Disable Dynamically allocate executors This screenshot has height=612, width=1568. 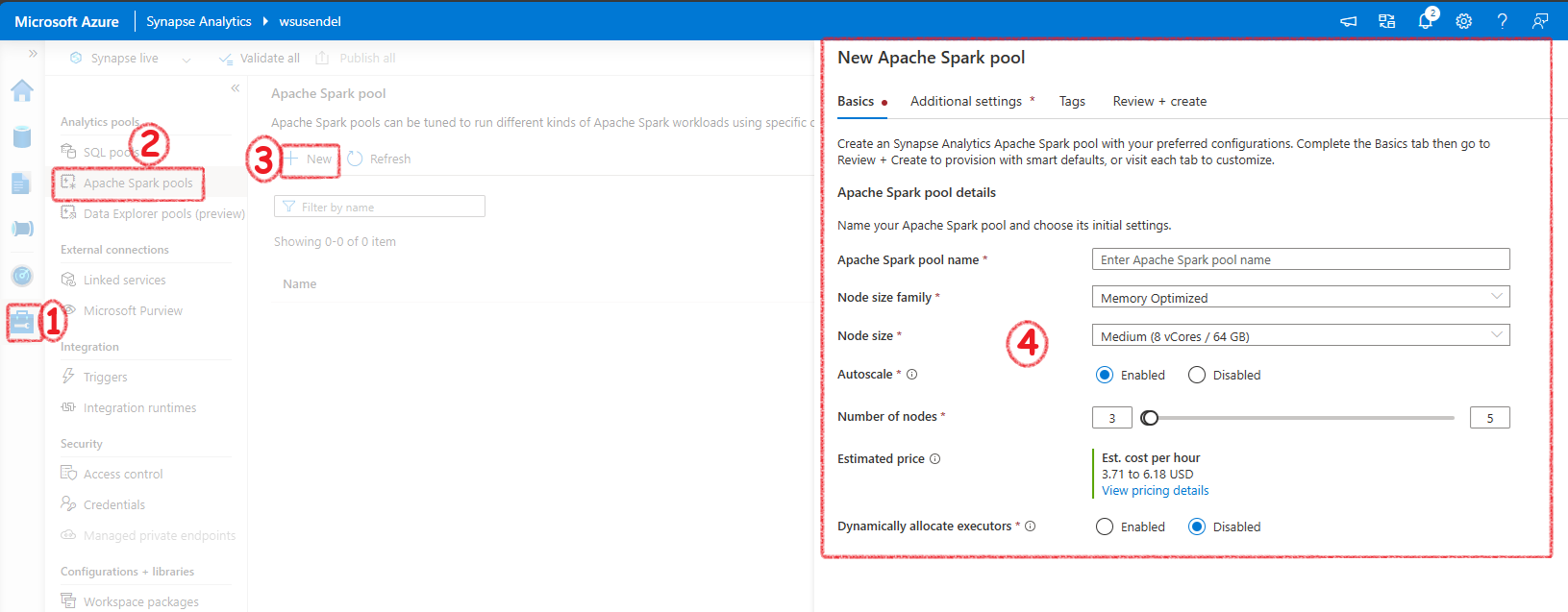click(1197, 526)
